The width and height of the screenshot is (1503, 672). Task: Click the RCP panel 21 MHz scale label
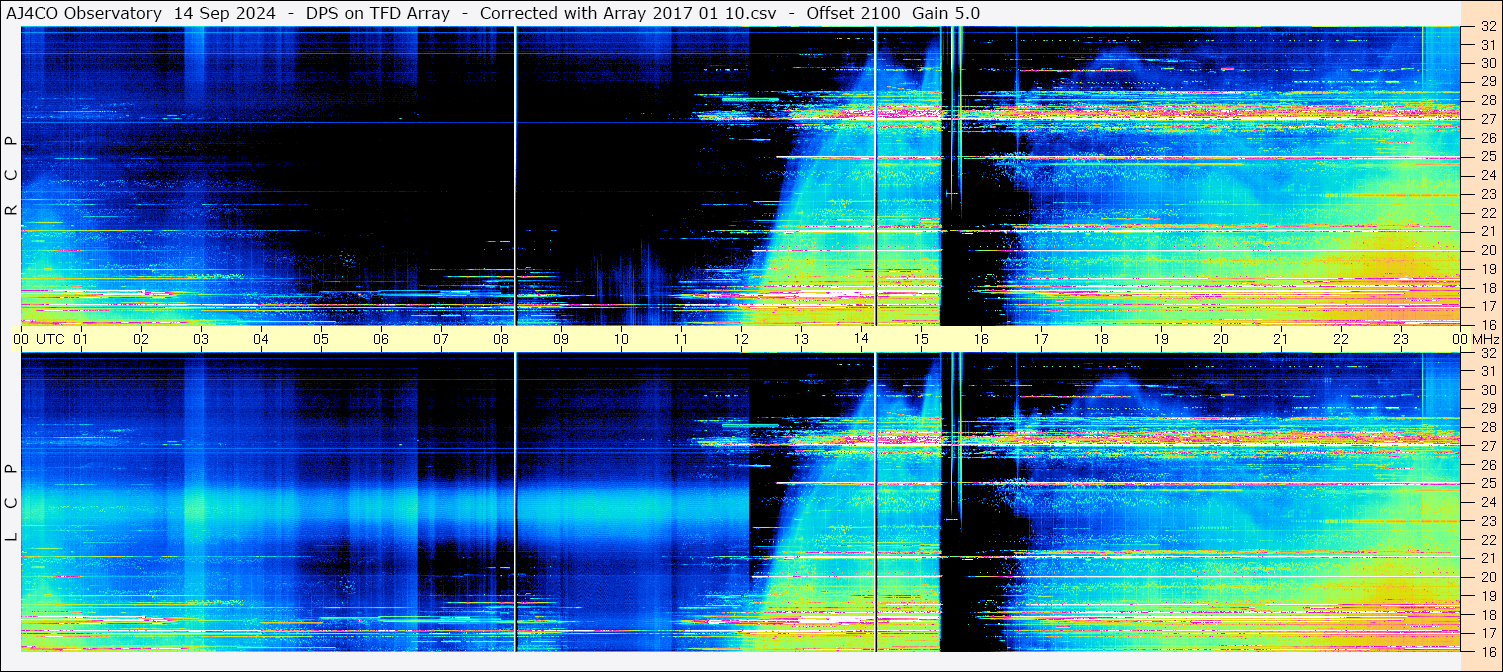(x=1488, y=231)
